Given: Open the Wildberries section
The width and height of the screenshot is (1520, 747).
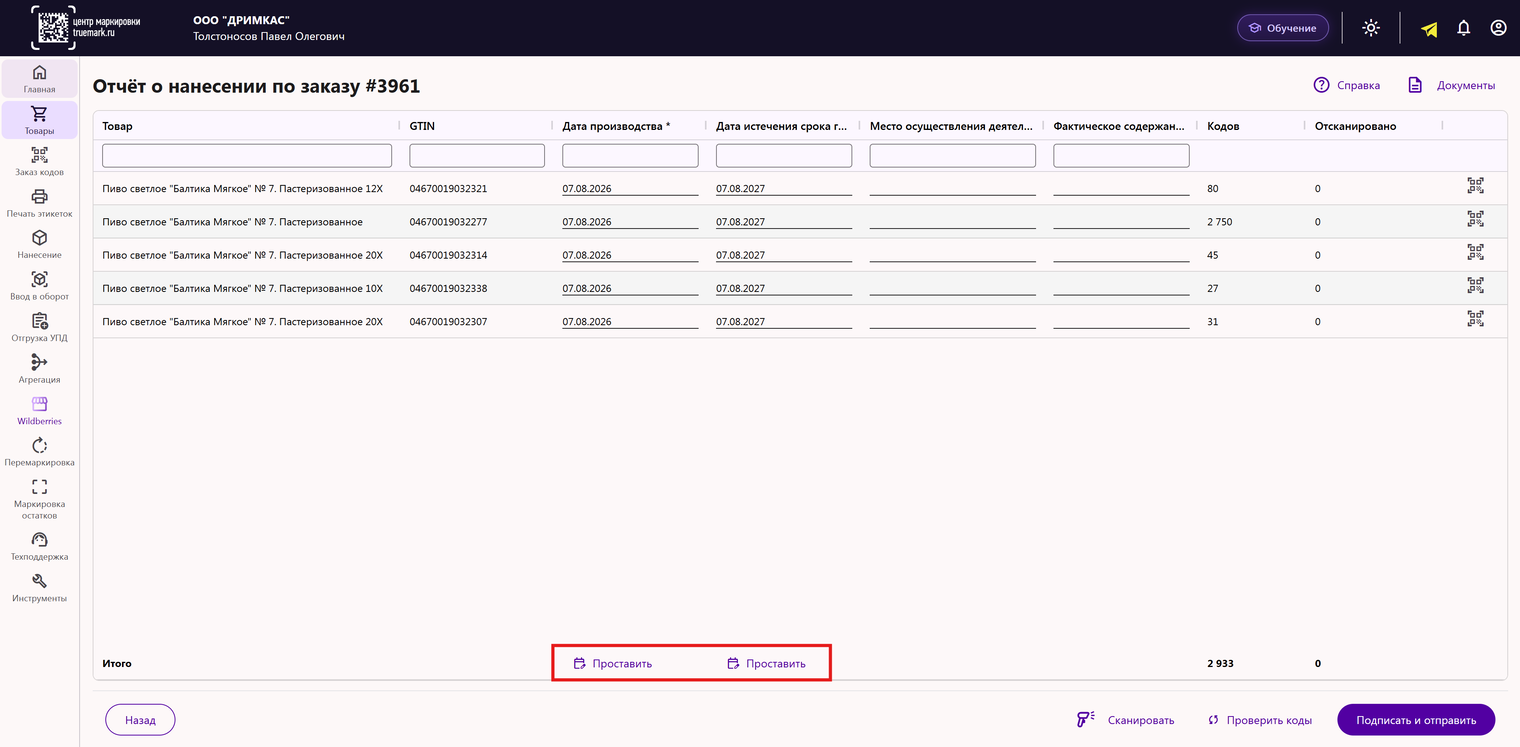Looking at the screenshot, I should [39, 411].
